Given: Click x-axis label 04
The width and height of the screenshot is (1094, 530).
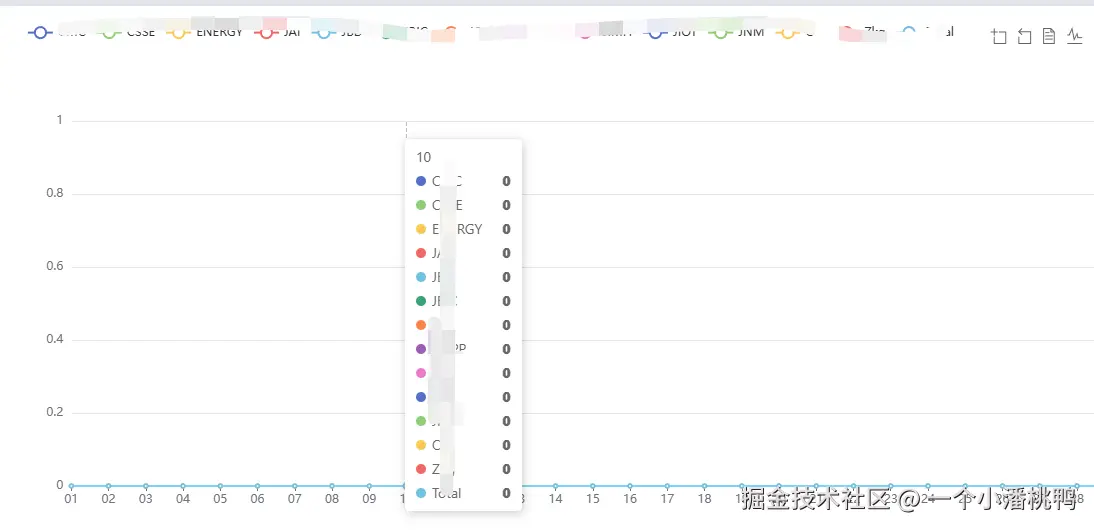Looking at the screenshot, I should 183,499.
